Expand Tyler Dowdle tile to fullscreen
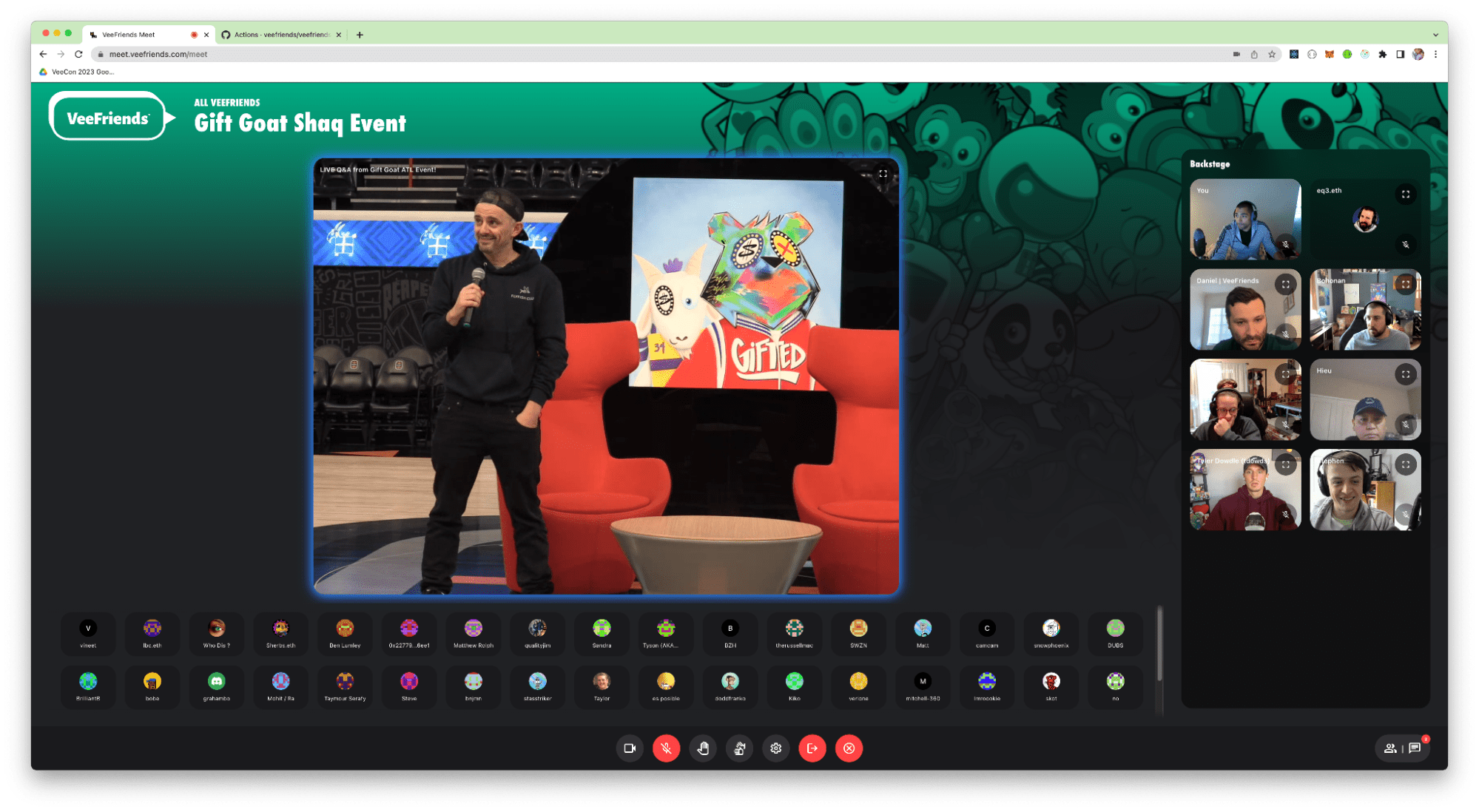1479x812 pixels. [x=1286, y=465]
